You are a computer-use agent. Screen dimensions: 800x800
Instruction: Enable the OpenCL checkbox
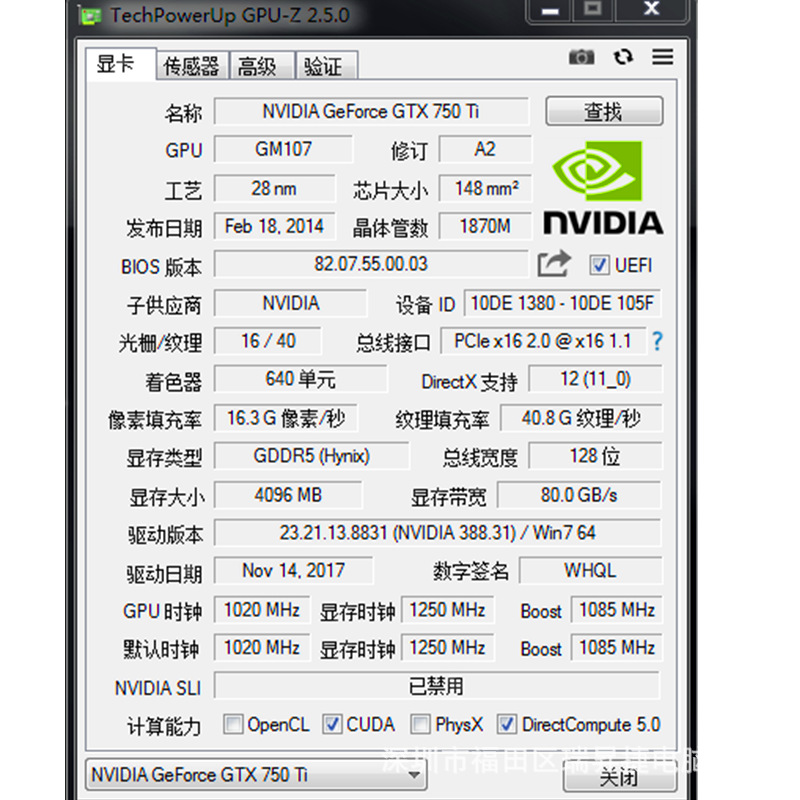233,724
